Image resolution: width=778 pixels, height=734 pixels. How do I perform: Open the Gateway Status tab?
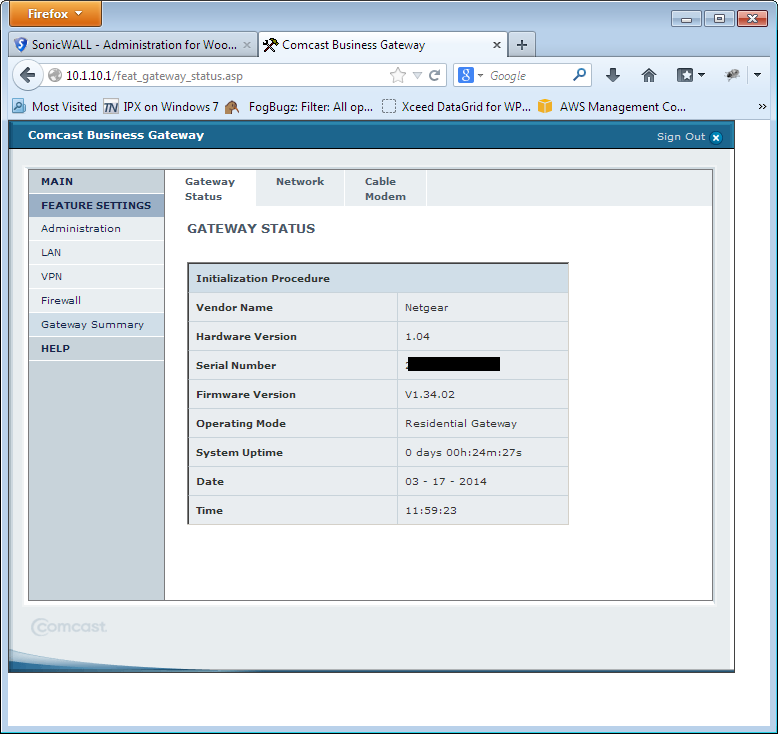(x=210, y=189)
